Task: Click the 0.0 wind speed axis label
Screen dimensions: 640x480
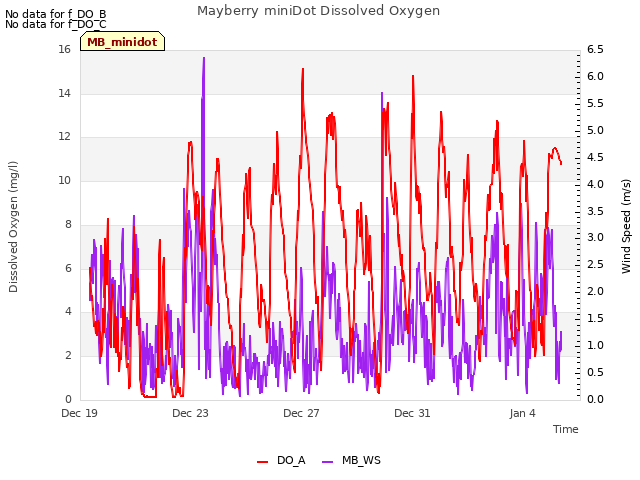Action: pyautogui.click(x=595, y=399)
